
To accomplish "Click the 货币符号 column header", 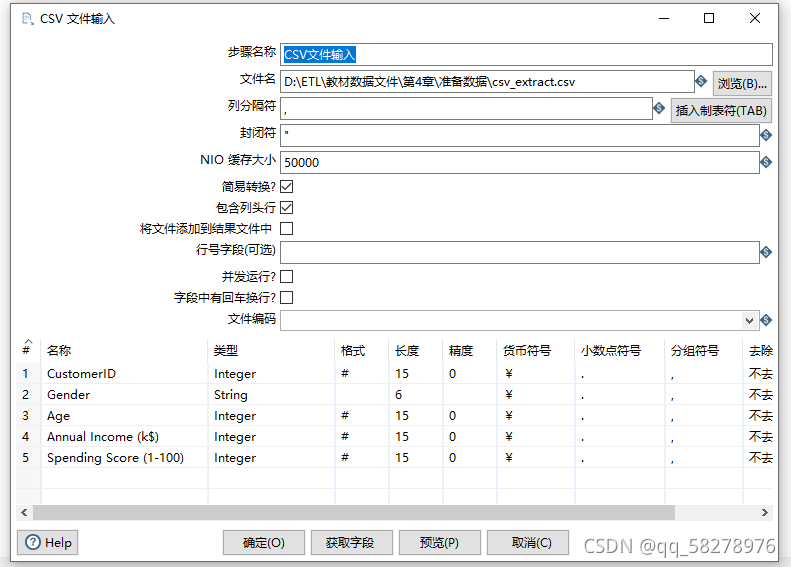I will tap(536, 350).
